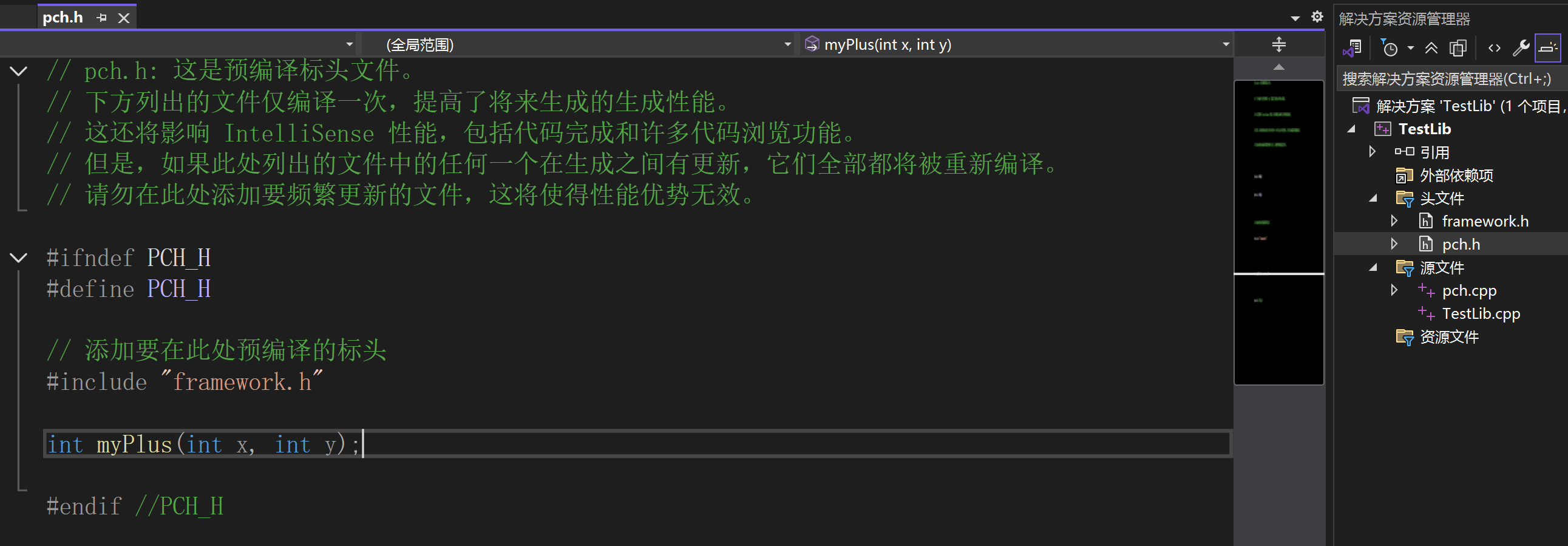Open the editor tab settings gear

(1317, 17)
